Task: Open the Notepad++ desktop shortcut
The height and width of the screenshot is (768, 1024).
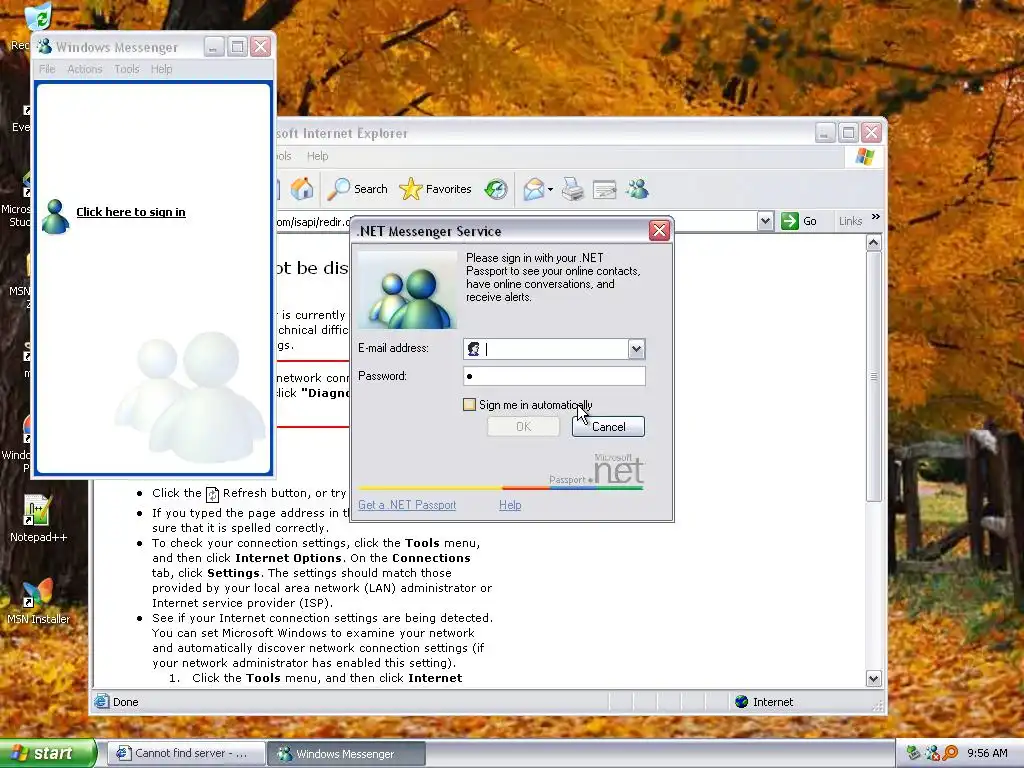Action: tap(38, 519)
